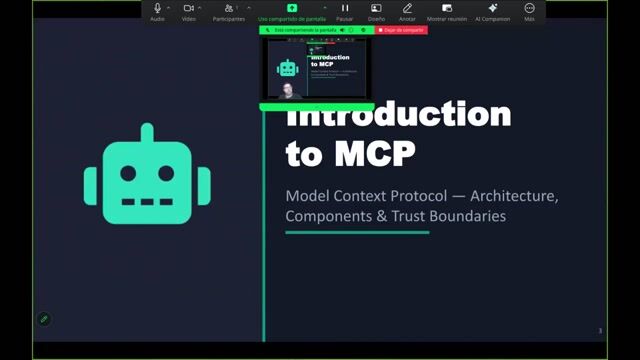This screenshot has height=360, width=640.
Task: Click the green Uso compartido de pantalla icon
Action: pyautogui.click(x=292, y=8)
